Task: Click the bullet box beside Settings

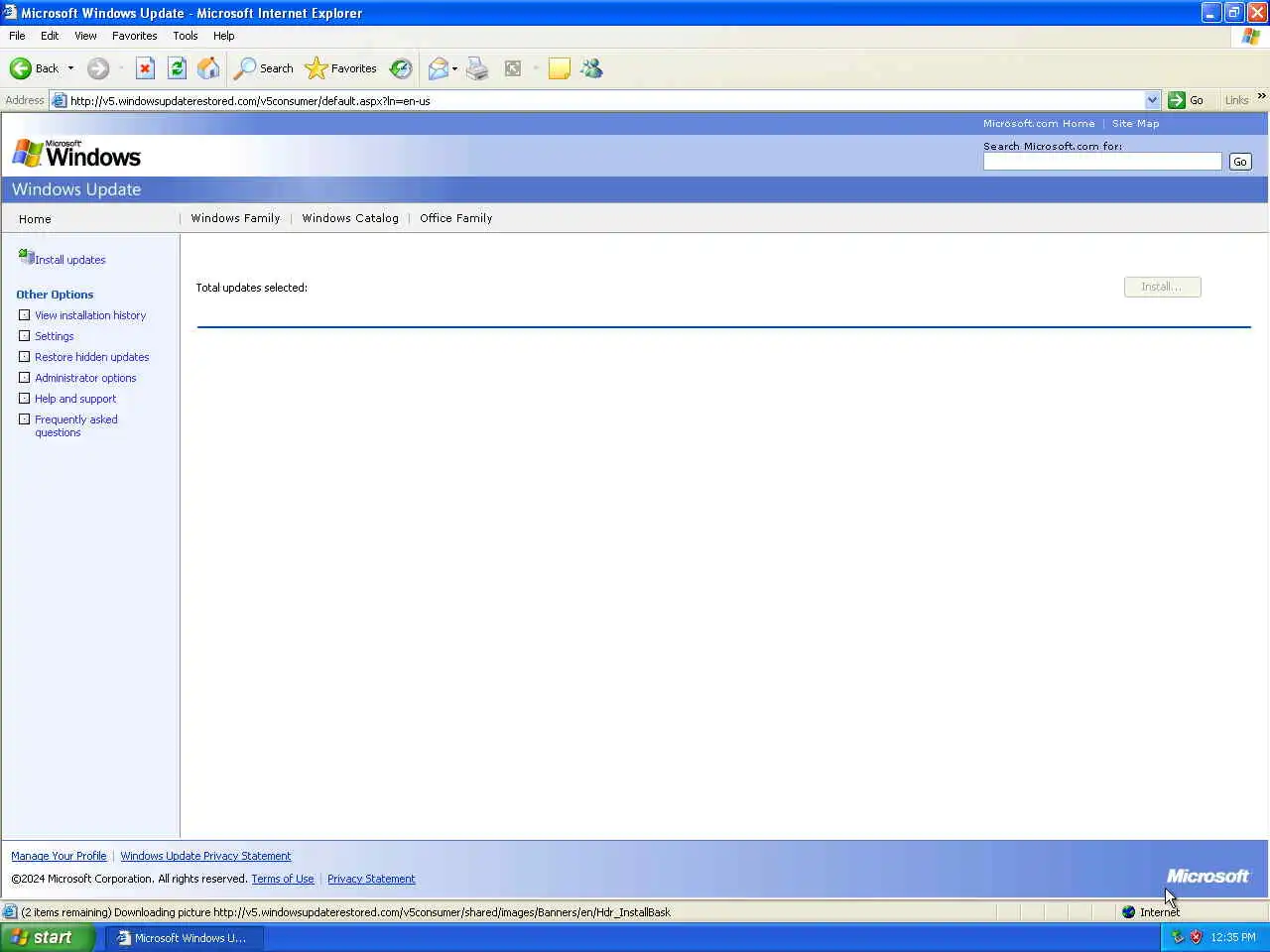Action: 25,336
